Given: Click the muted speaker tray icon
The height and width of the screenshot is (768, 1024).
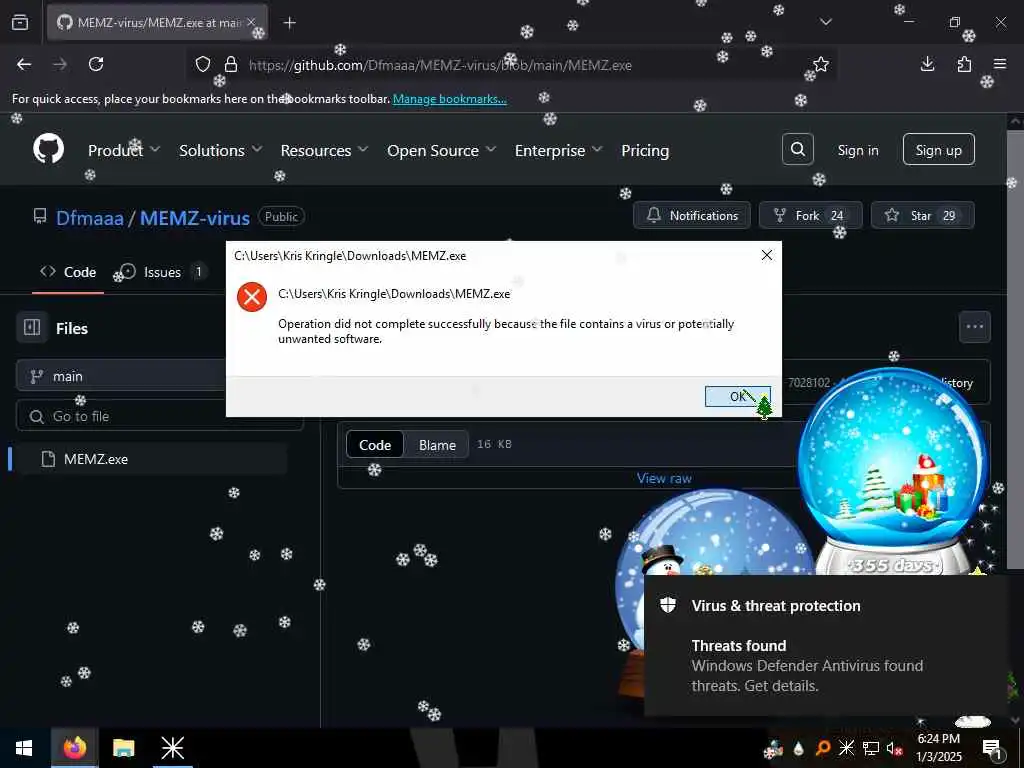Looking at the screenshot, I should click(x=894, y=748).
